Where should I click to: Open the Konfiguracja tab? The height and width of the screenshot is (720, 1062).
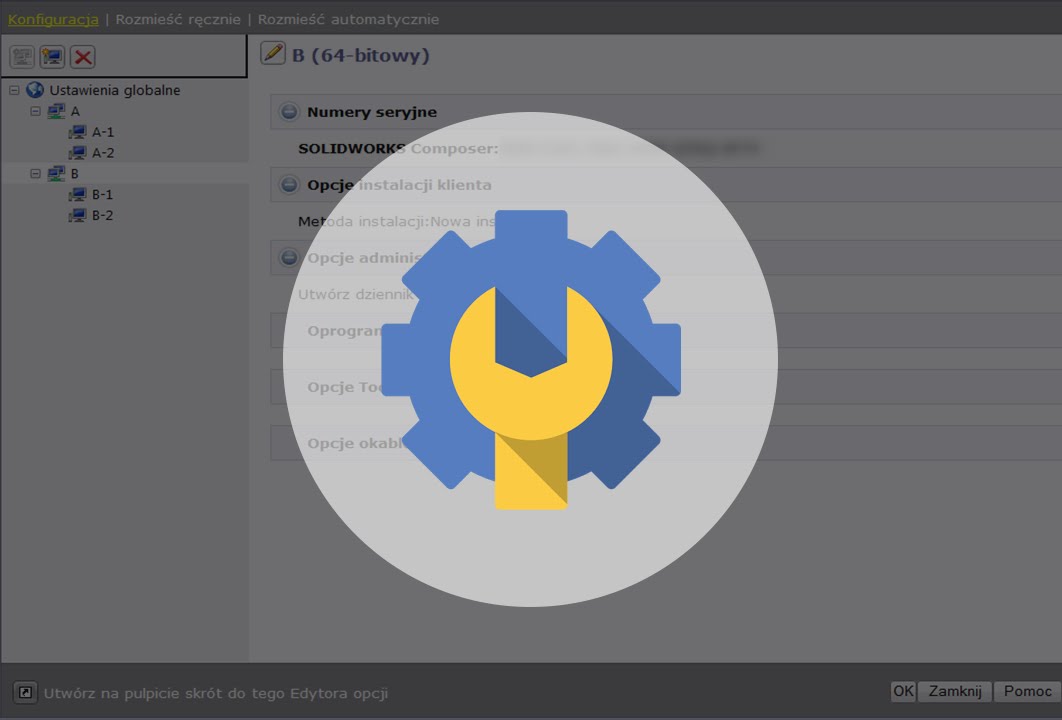click(53, 19)
